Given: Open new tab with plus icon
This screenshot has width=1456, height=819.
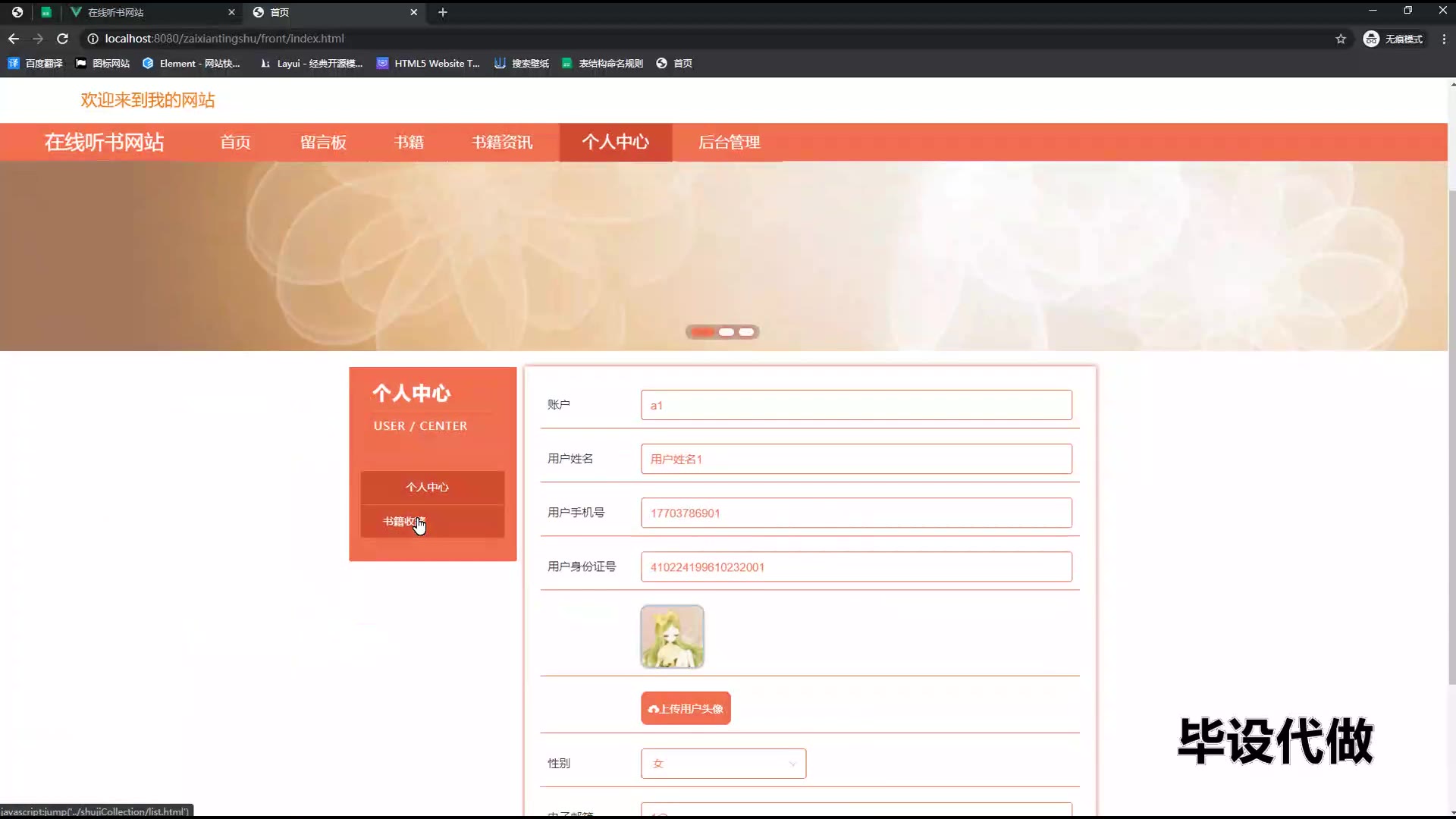Looking at the screenshot, I should [x=443, y=12].
